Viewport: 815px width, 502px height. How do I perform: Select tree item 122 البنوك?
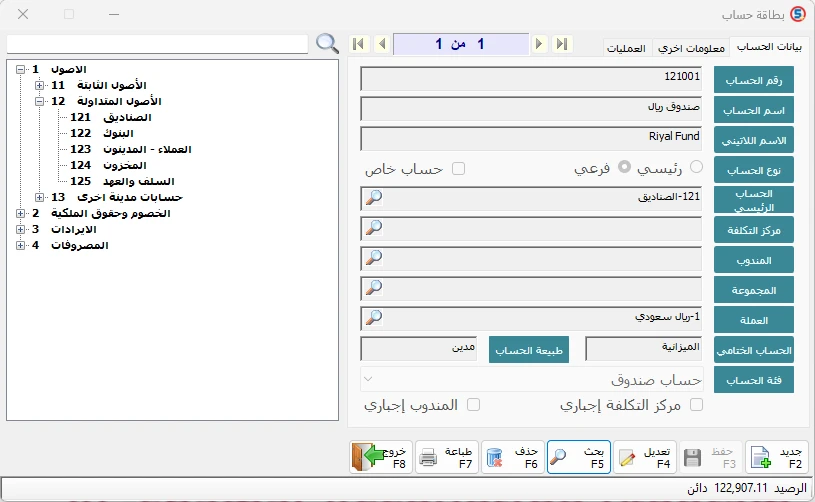[x=102, y=134]
